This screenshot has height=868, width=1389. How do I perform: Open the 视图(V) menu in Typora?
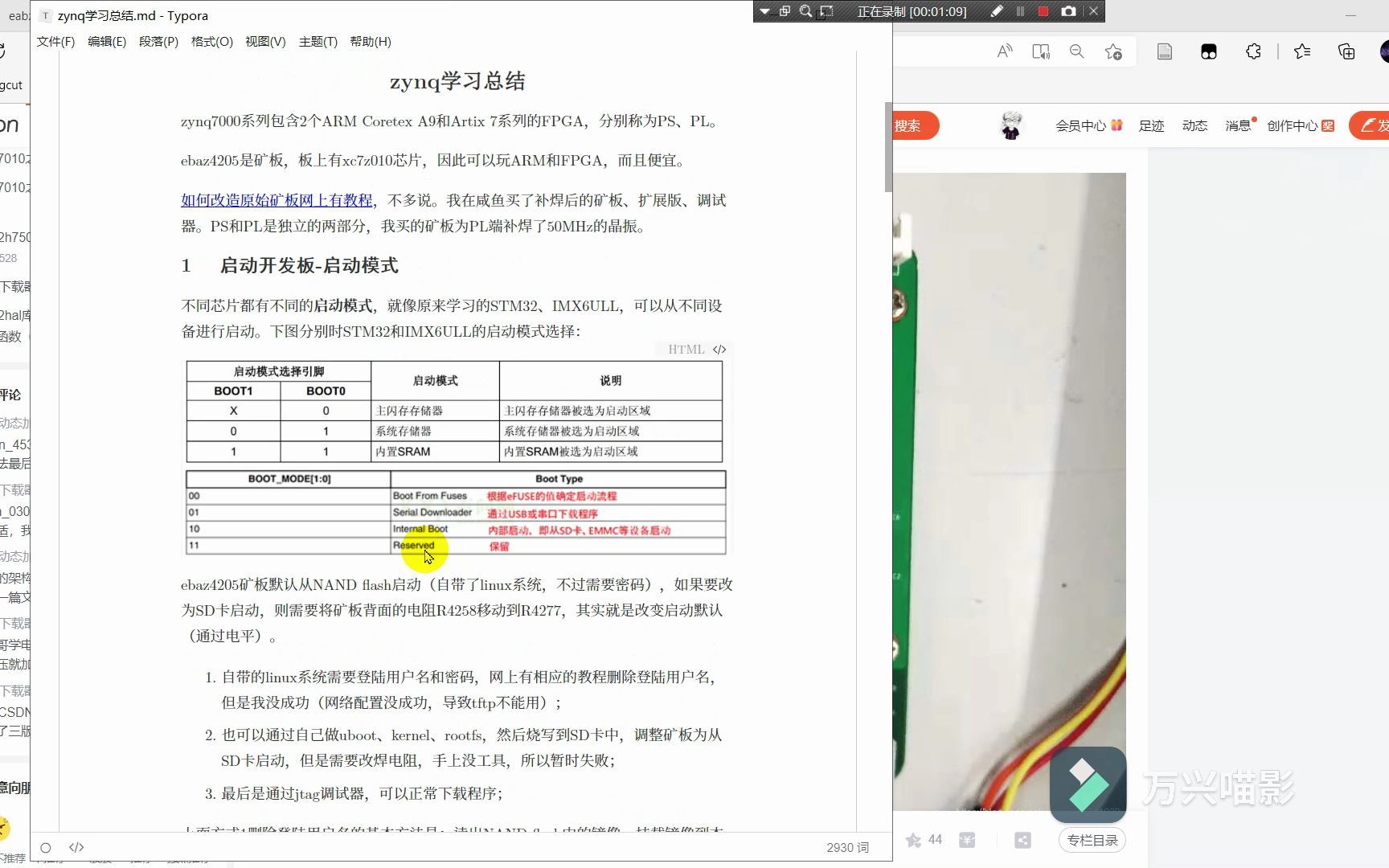pyautogui.click(x=264, y=42)
